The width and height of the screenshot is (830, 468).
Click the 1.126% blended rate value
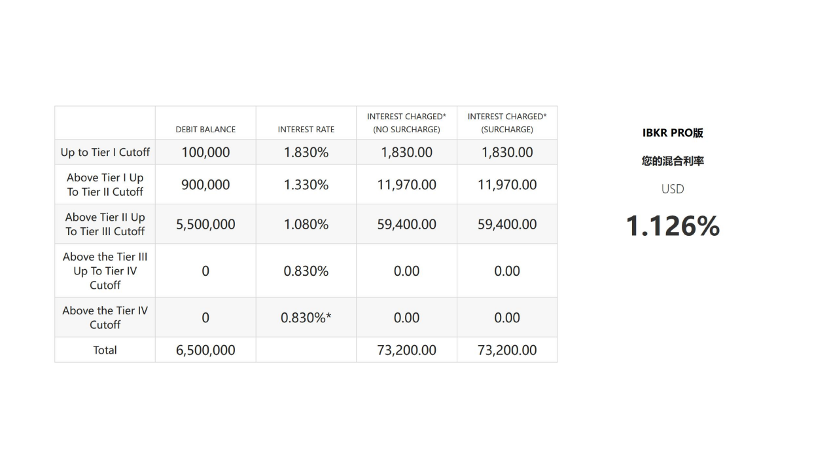(x=672, y=226)
